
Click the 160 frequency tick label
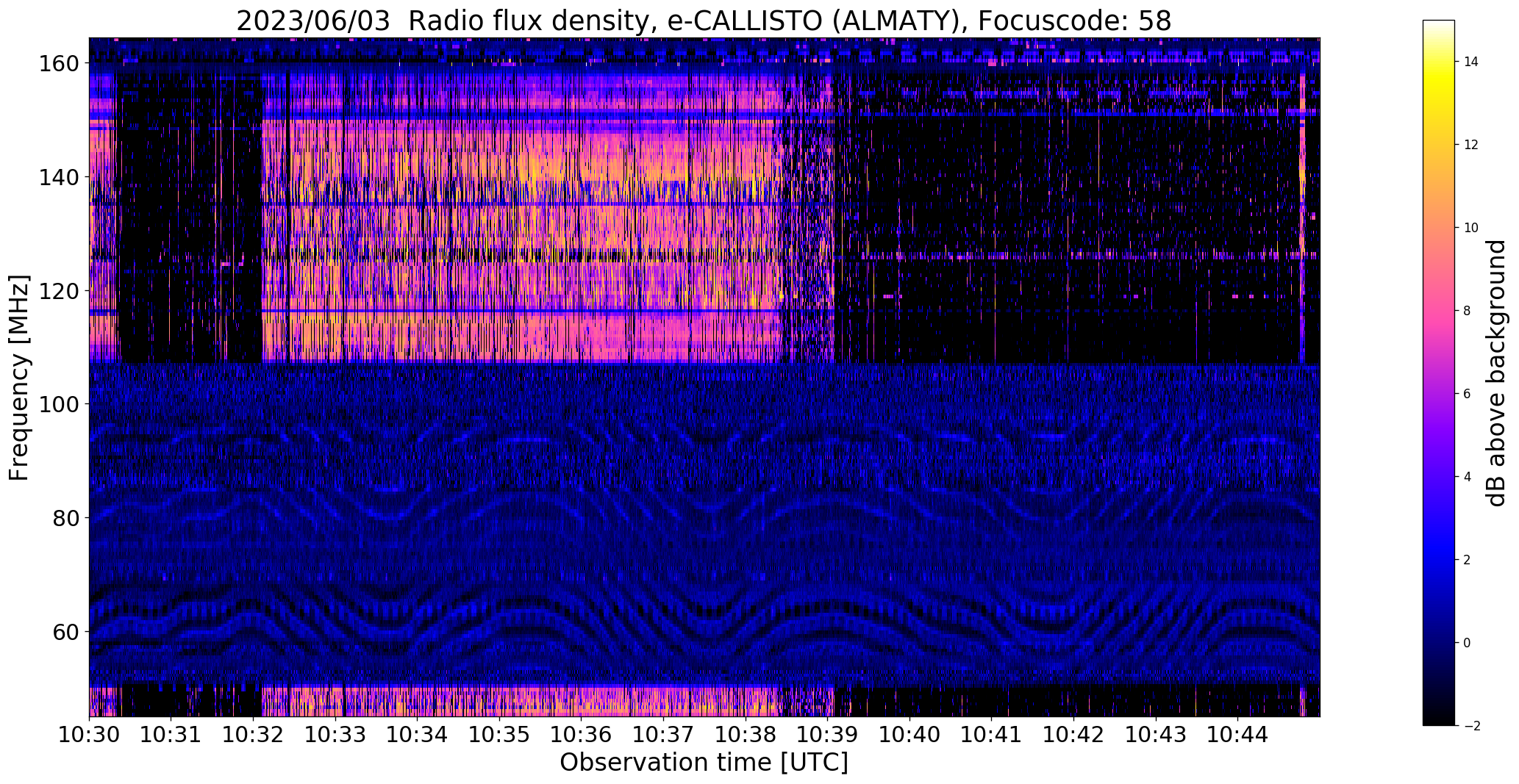(57, 64)
